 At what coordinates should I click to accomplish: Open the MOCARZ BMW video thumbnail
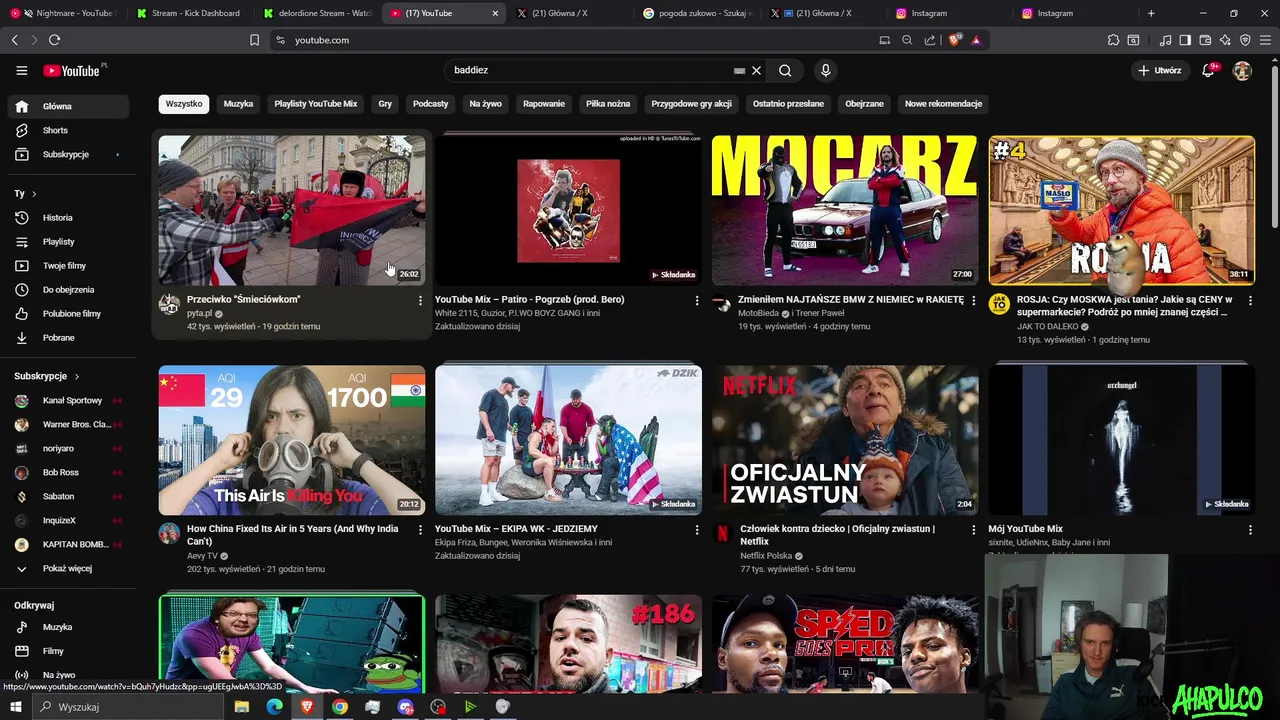845,210
